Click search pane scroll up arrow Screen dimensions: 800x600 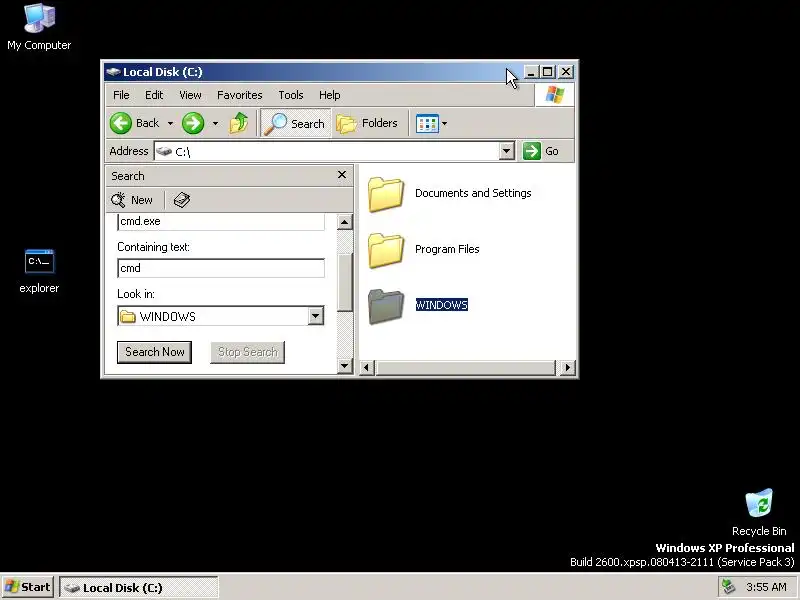click(x=345, y=222)
